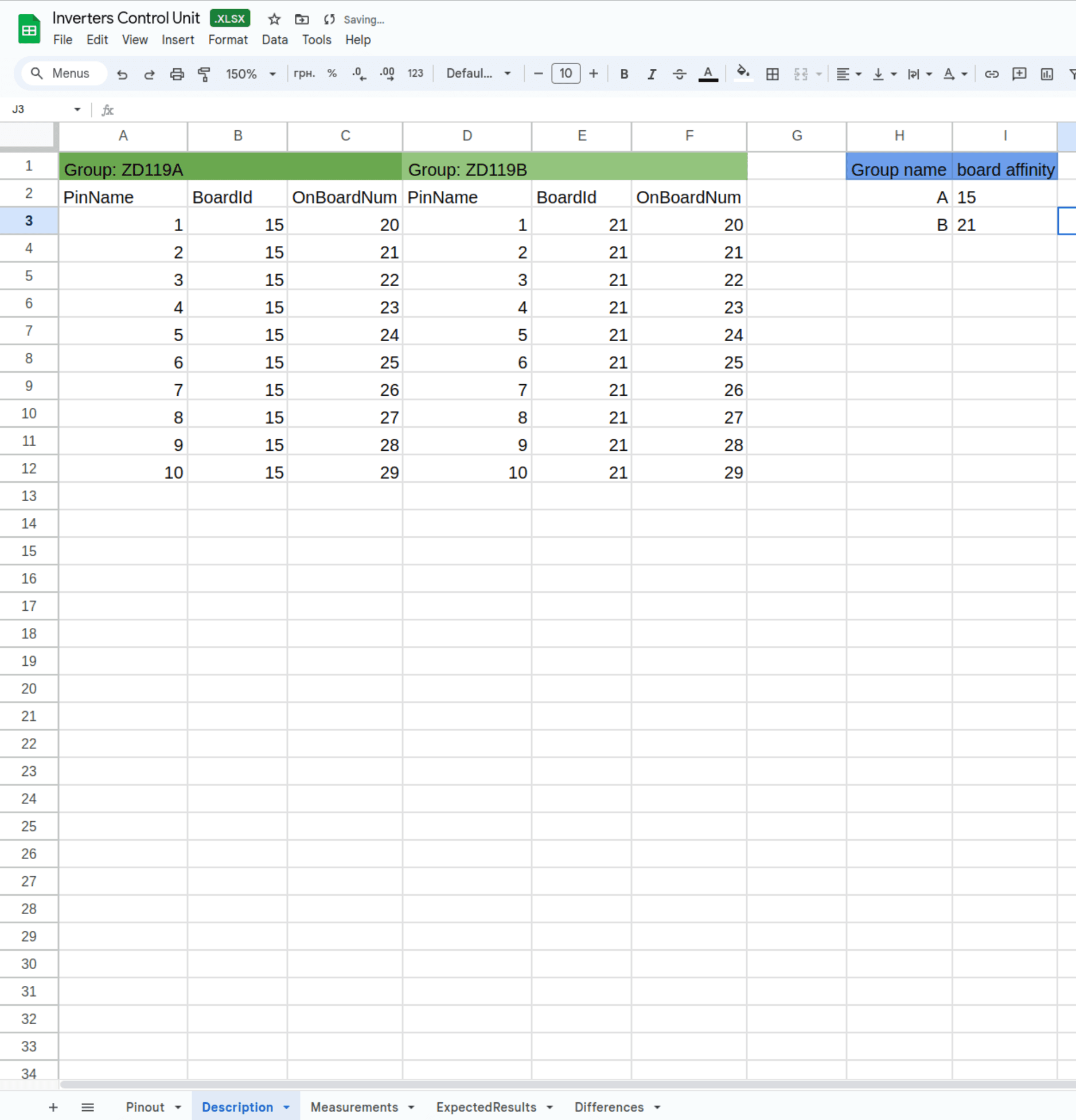Increase font size with plus button
1076x1120 pixels.
click(594, 73)
